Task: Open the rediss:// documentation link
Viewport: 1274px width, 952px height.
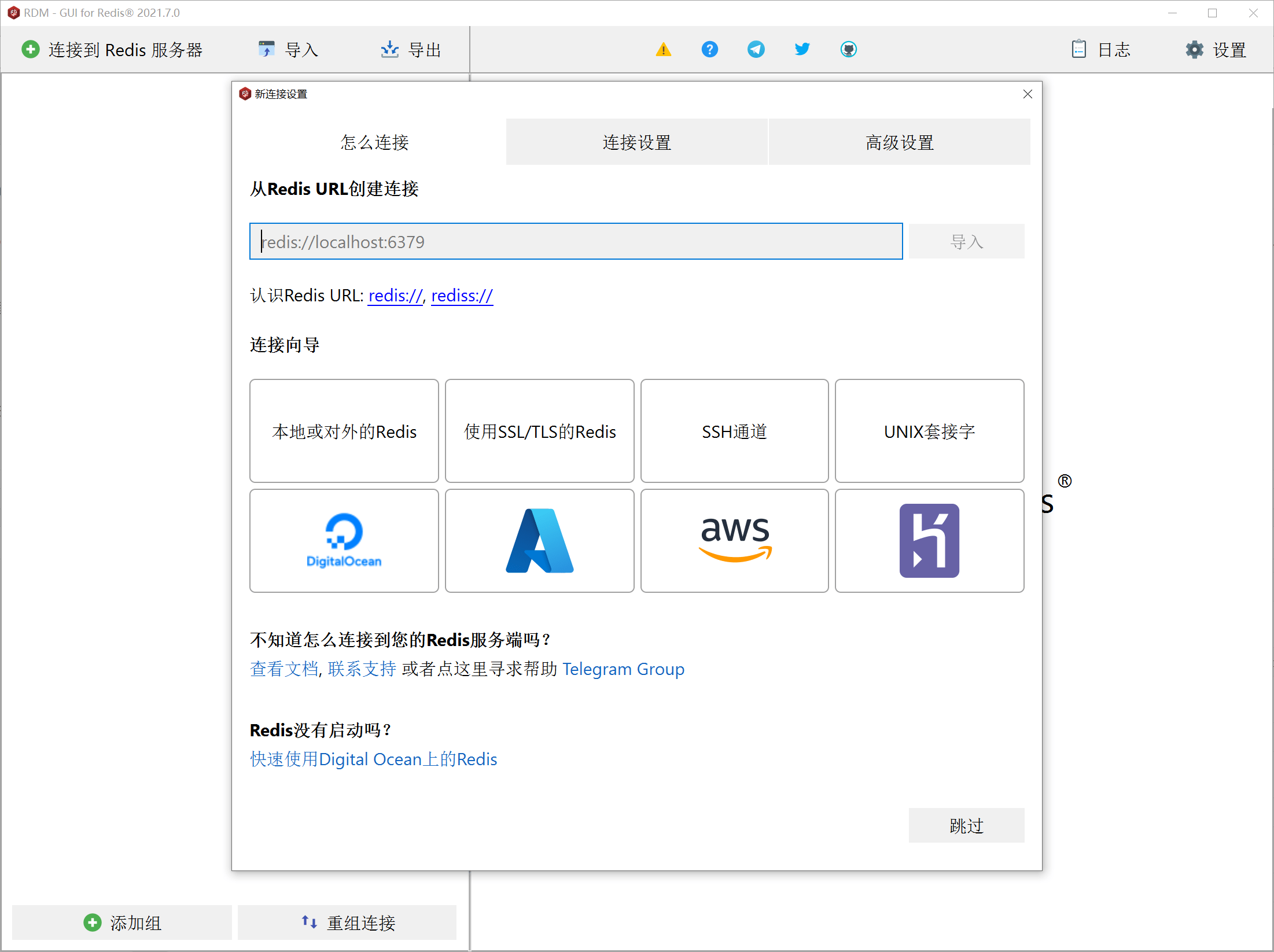Action: click(x=461, y=296)
